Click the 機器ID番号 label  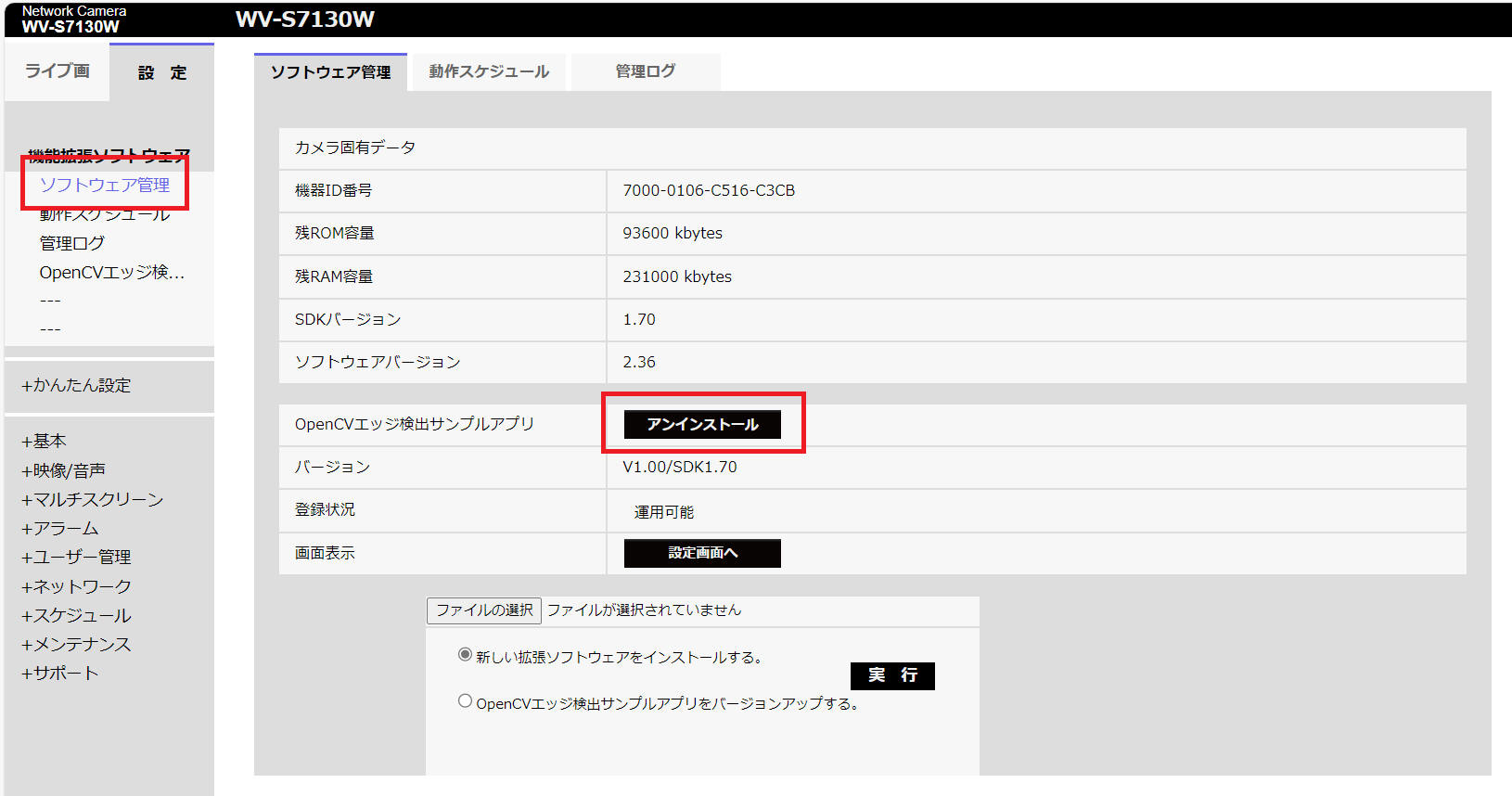334,190
